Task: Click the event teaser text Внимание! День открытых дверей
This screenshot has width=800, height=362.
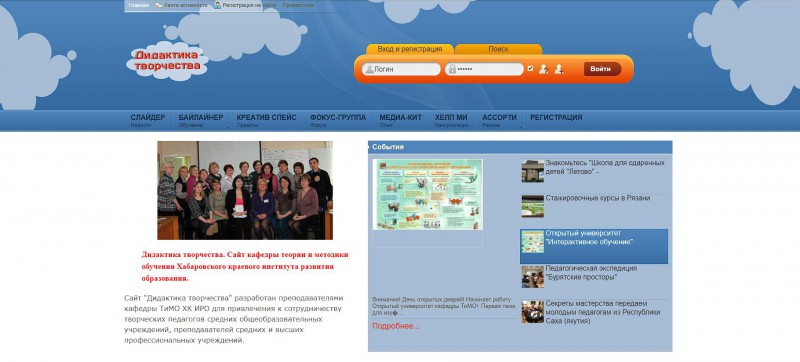Action: tap(444, 306)
